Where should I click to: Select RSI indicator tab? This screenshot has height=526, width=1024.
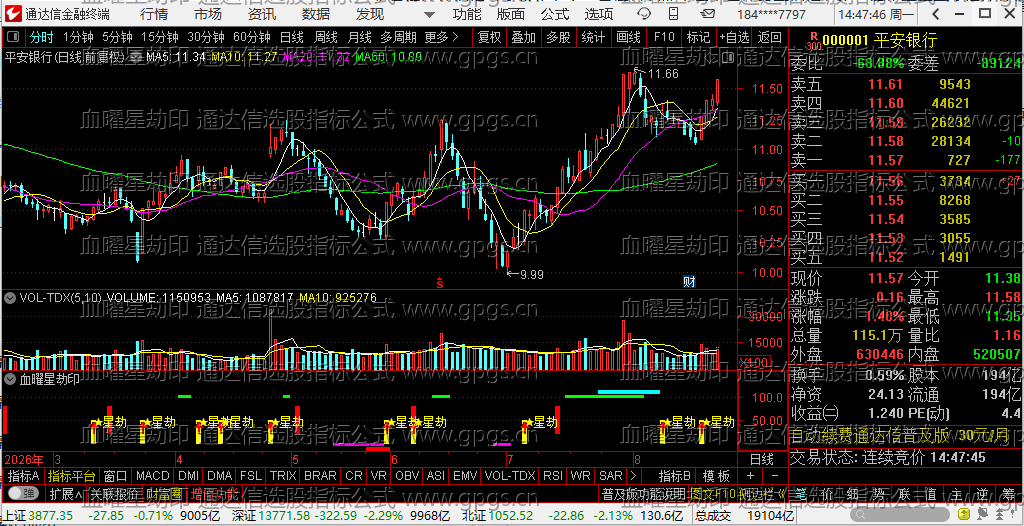click(x=553, y=476)
